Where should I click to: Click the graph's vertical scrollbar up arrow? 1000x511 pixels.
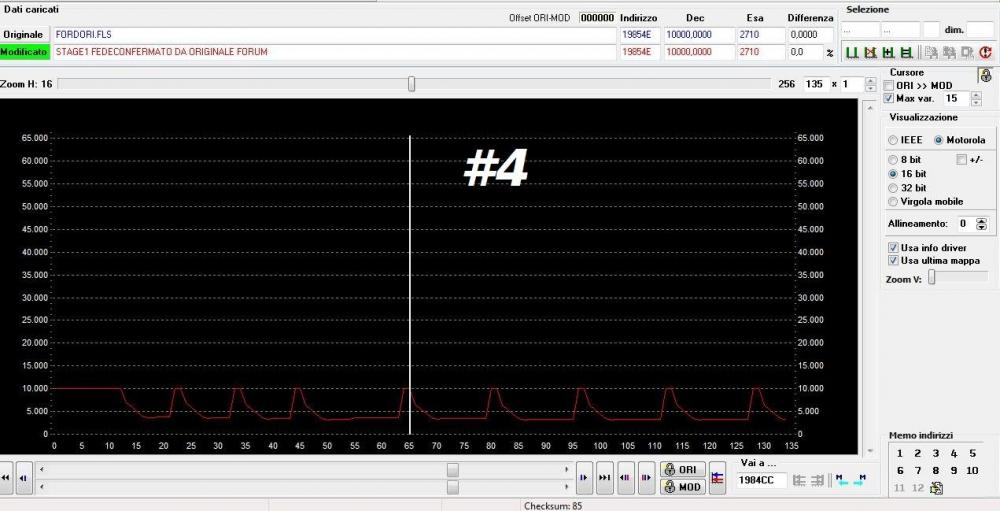pyautogui.click(x=871, y=108)
